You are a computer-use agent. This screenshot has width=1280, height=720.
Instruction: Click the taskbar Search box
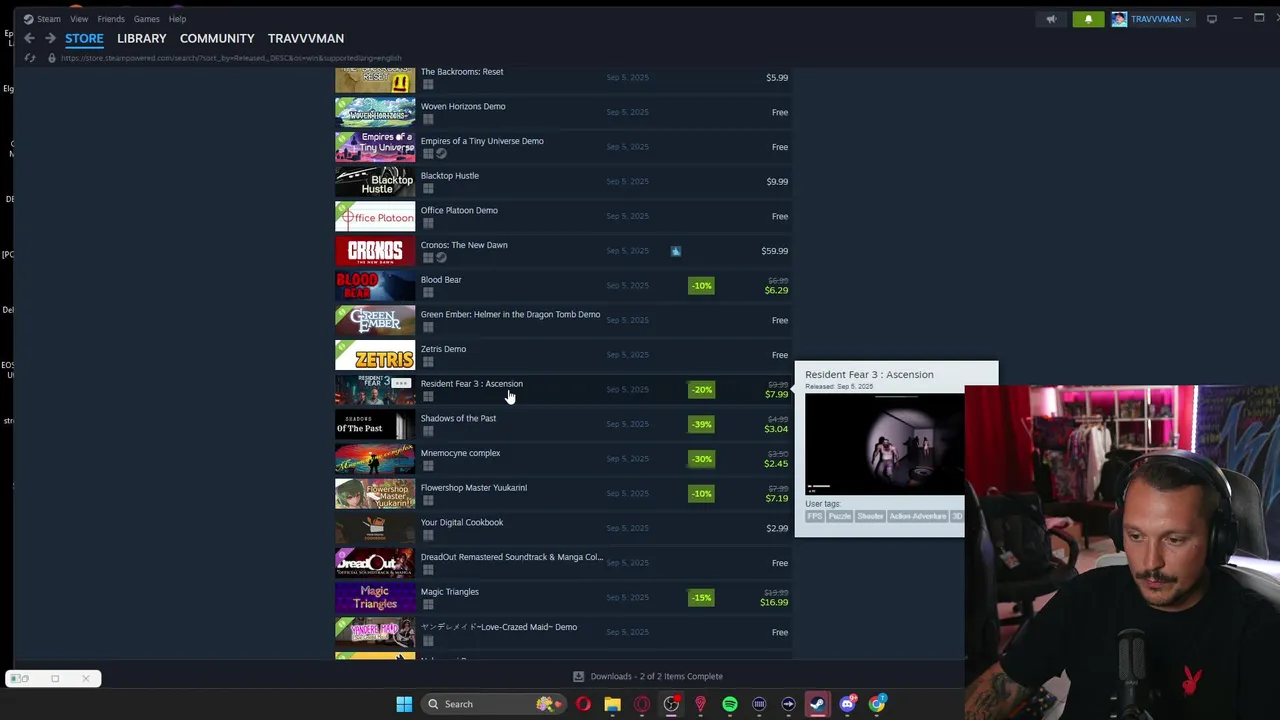tap(491, 704)
